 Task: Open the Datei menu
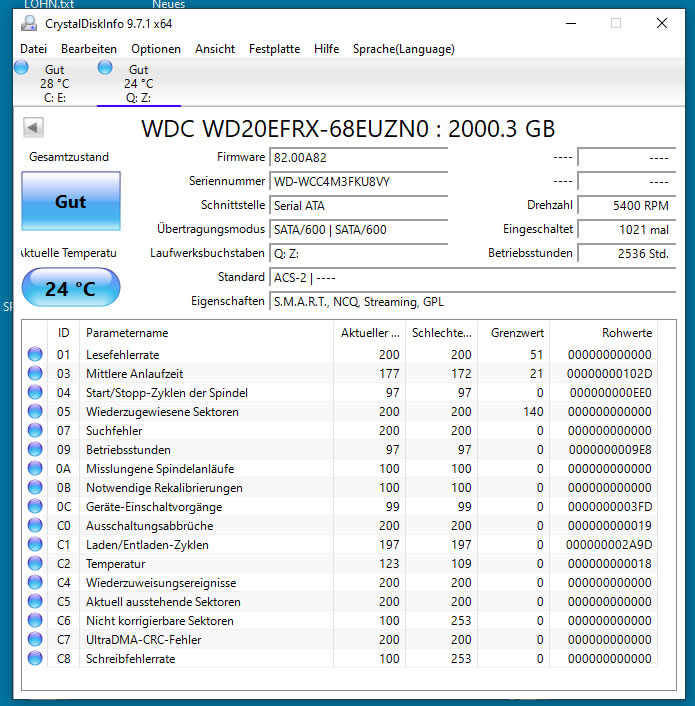33,49
